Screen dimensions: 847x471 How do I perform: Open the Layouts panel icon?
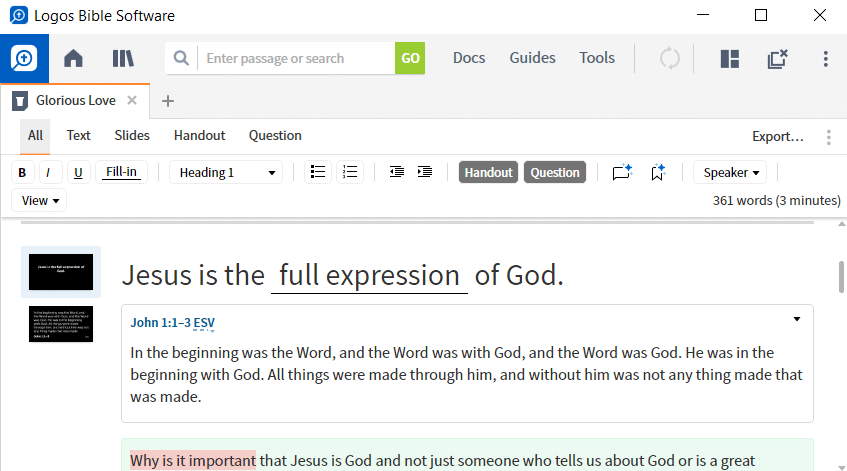(x=730, y=58)
